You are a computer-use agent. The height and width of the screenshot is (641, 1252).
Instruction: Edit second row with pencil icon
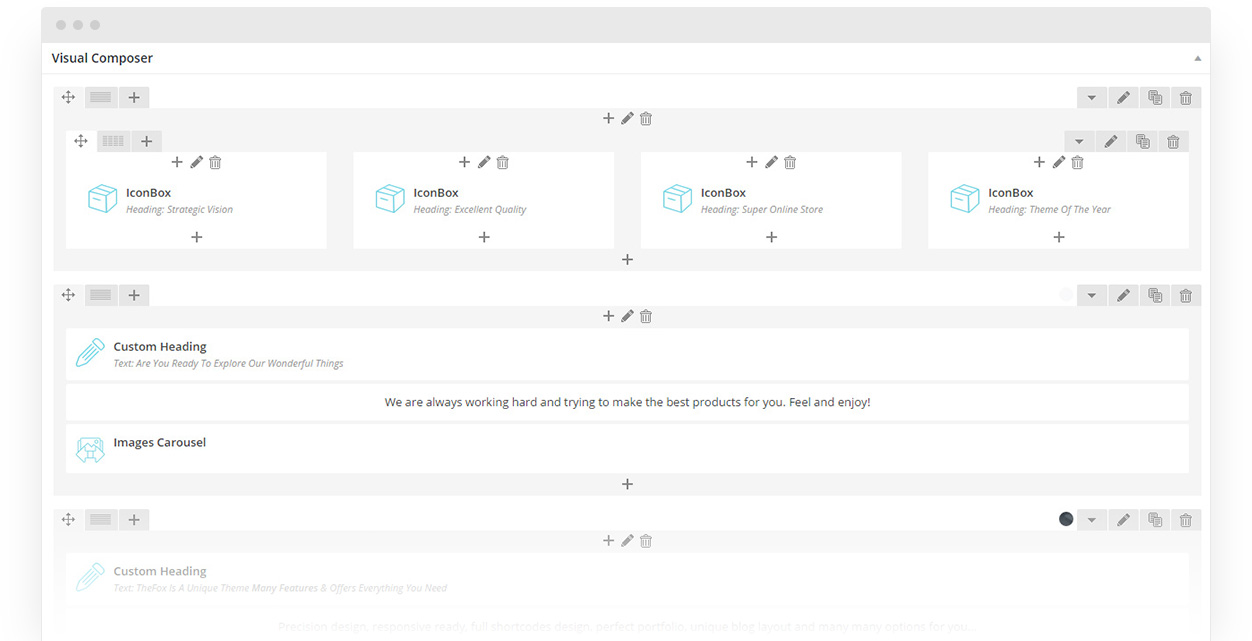pyautogui.click(x=1123, y=296)
